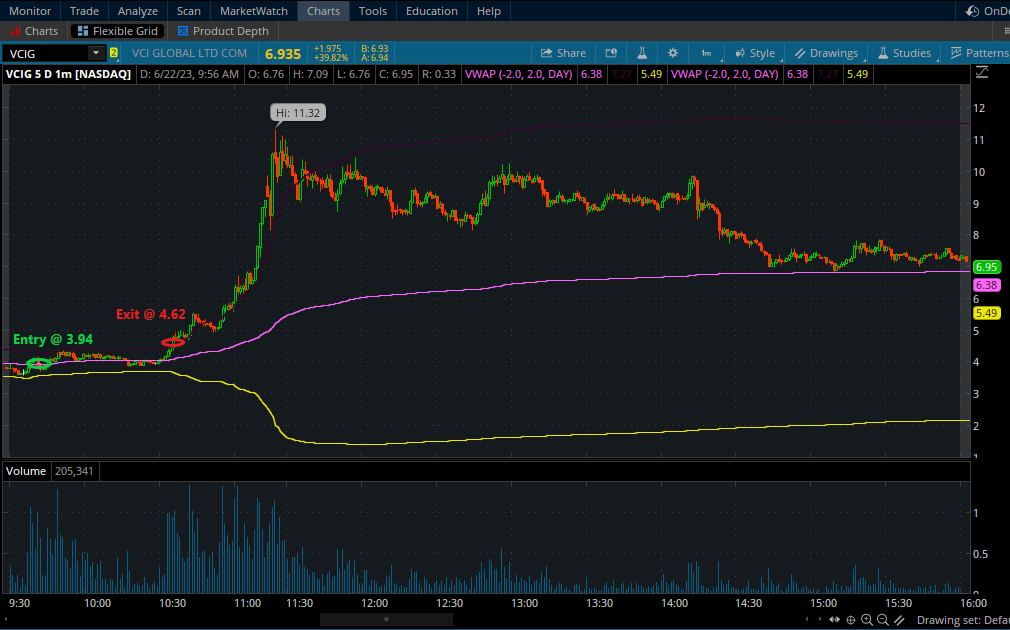The height and width of the screenshot is (630, 1010).
Task: Click the right scroll arrow in chart footer
Action: coord(822,620)
